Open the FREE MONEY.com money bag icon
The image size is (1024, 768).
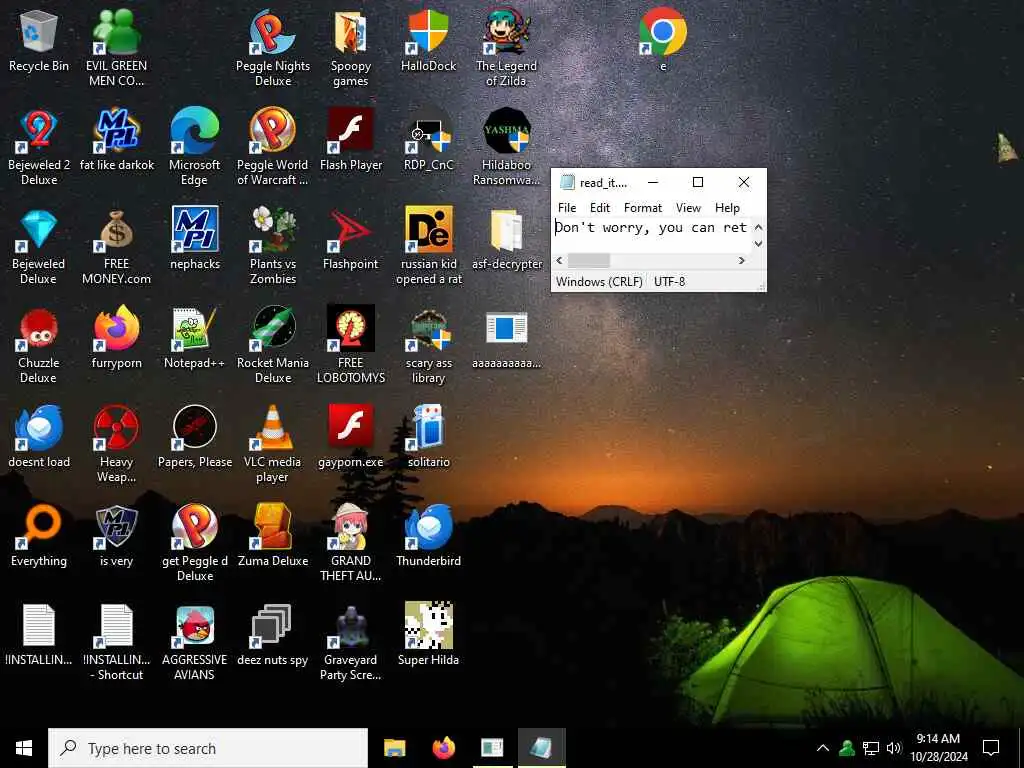click(116, 247)
